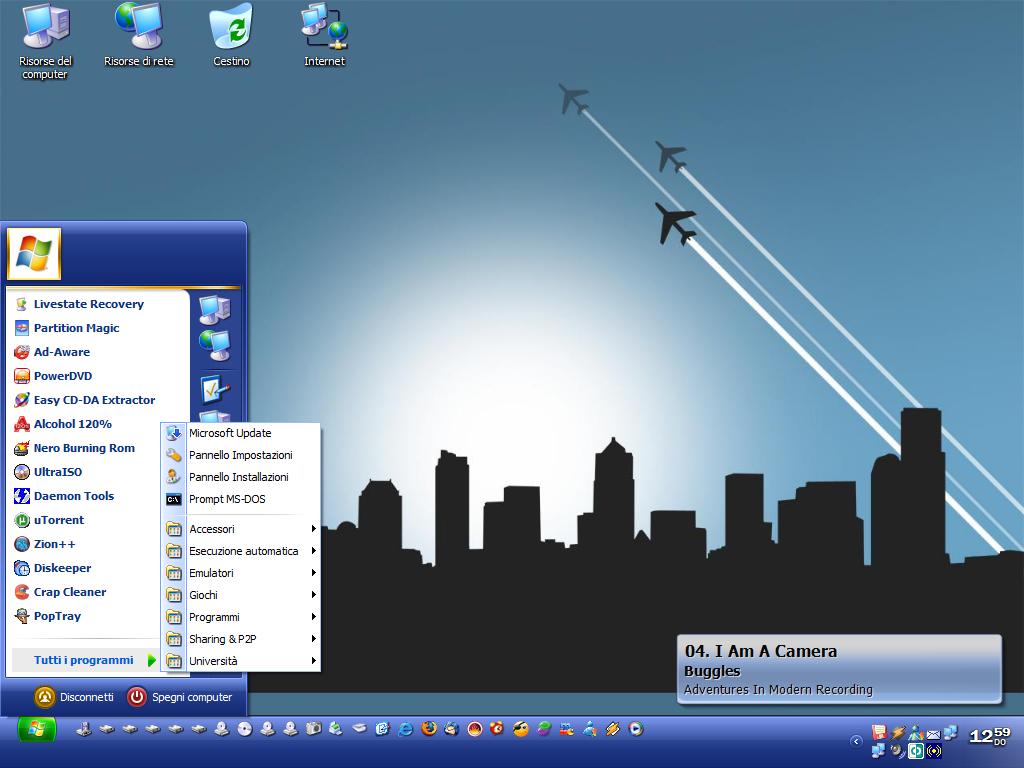Click the sunglasses smiley taskbar icon

pyautogui.click(x=520, y=729)
